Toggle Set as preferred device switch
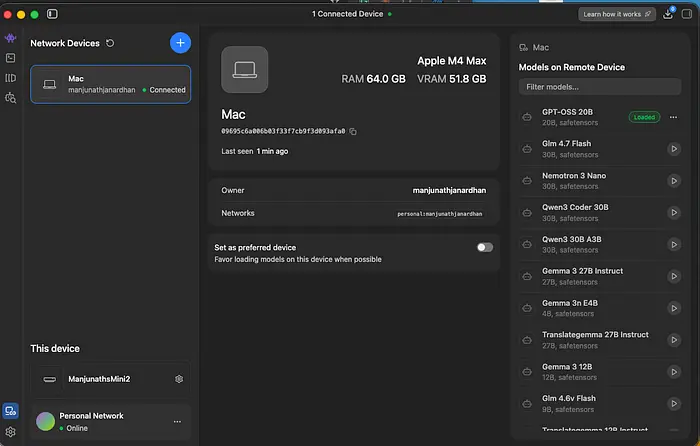Viewport: 700px width, 446px height. (x=485, y=247)
